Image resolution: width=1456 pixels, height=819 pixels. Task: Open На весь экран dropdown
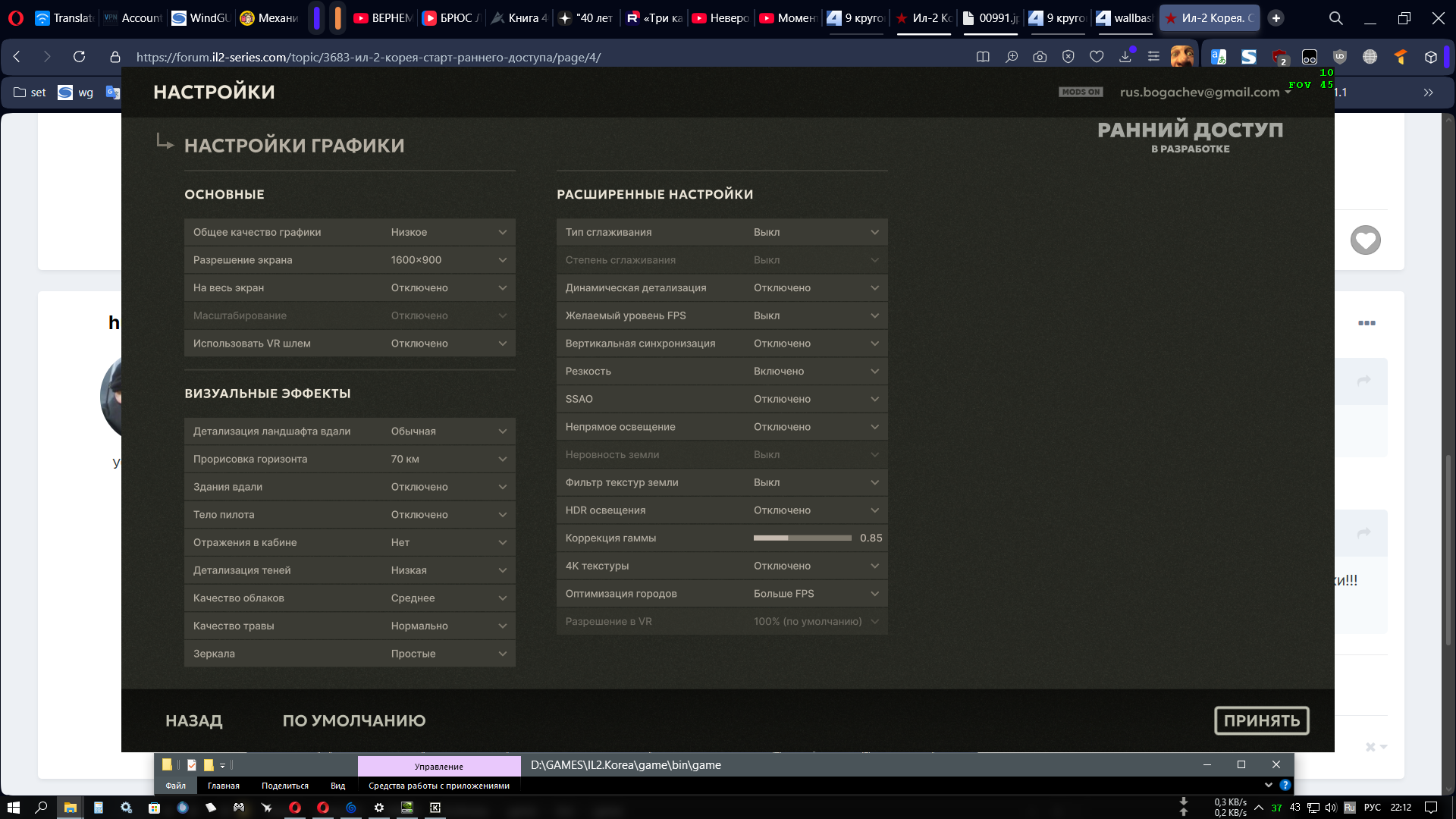[350, 288]
